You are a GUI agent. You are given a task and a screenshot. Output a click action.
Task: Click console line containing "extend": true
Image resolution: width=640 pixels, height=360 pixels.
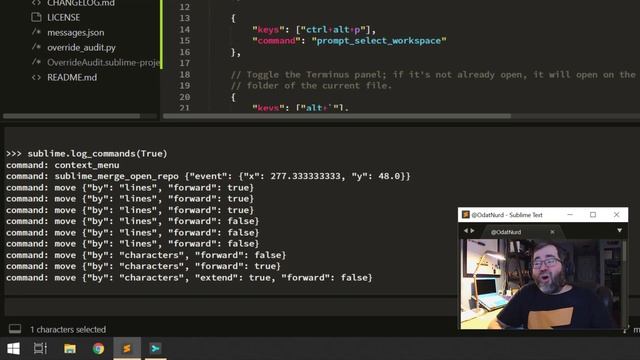click(x=189, y=278)
